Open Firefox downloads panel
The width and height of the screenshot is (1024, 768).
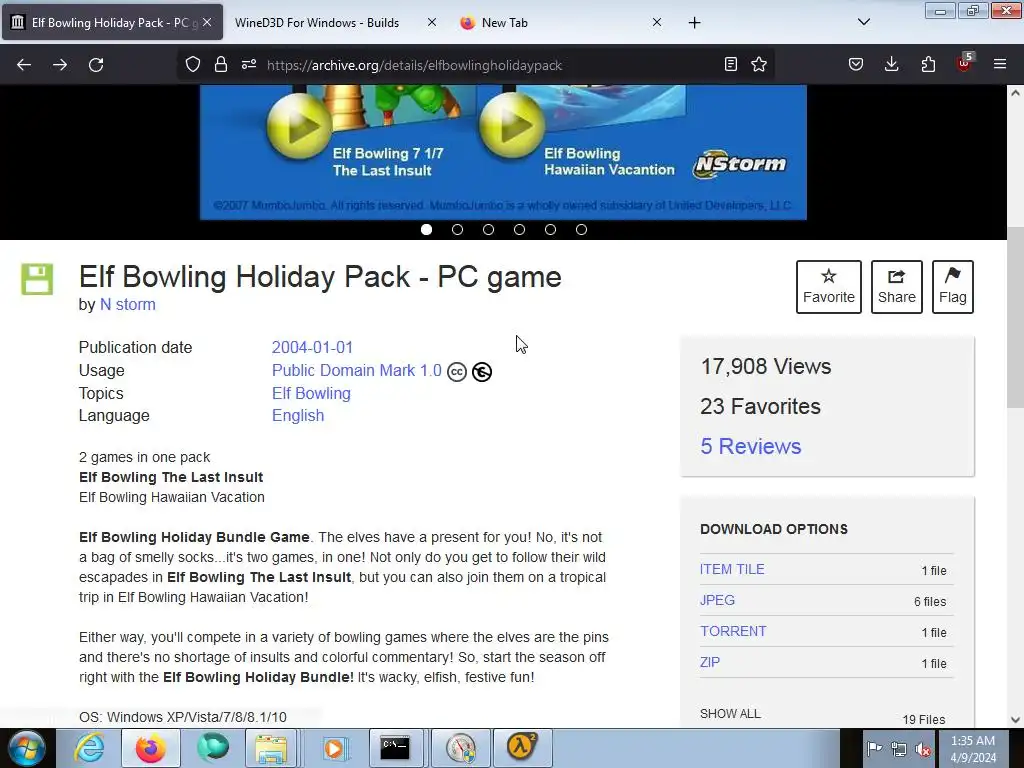[x=891, y=65]
